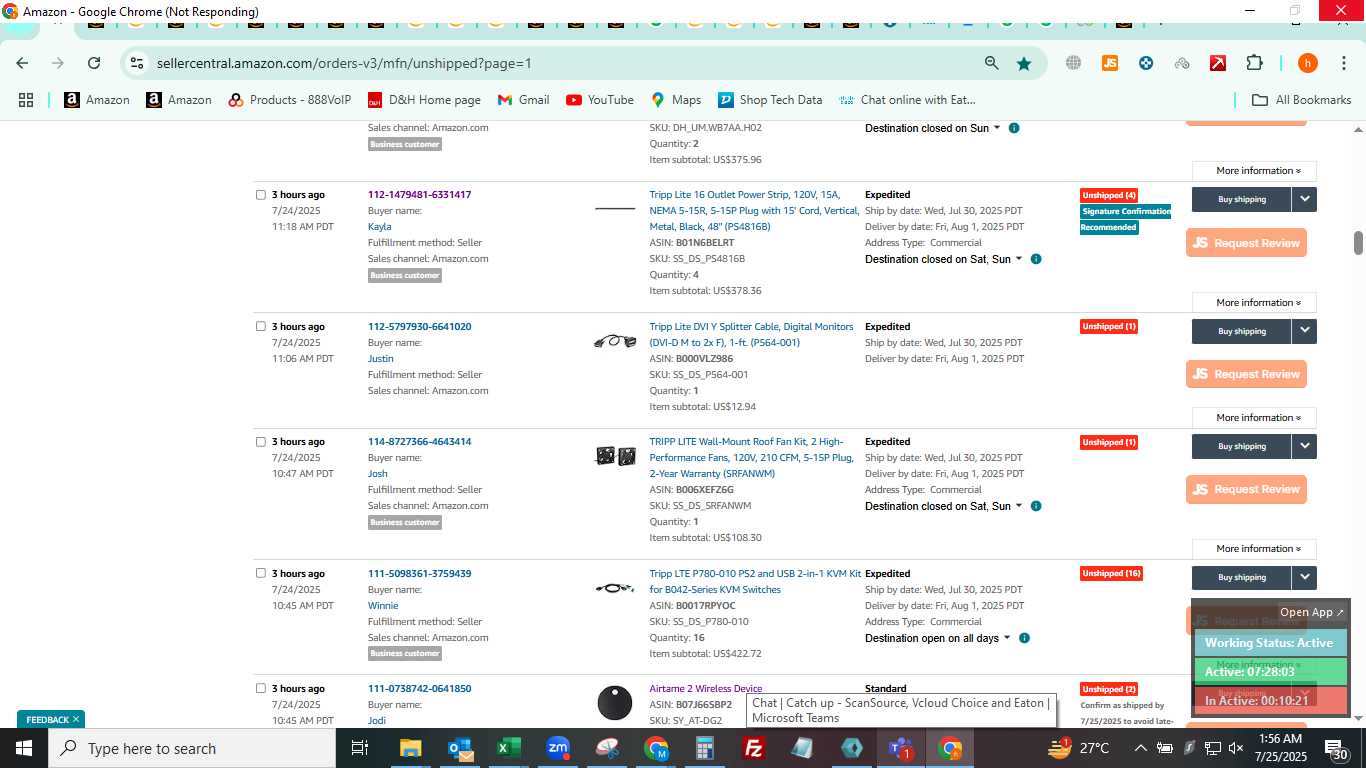Expand Buy shipping arrow for Justin's order
Screen dimensions: 1366x768
pos(1305,331)
